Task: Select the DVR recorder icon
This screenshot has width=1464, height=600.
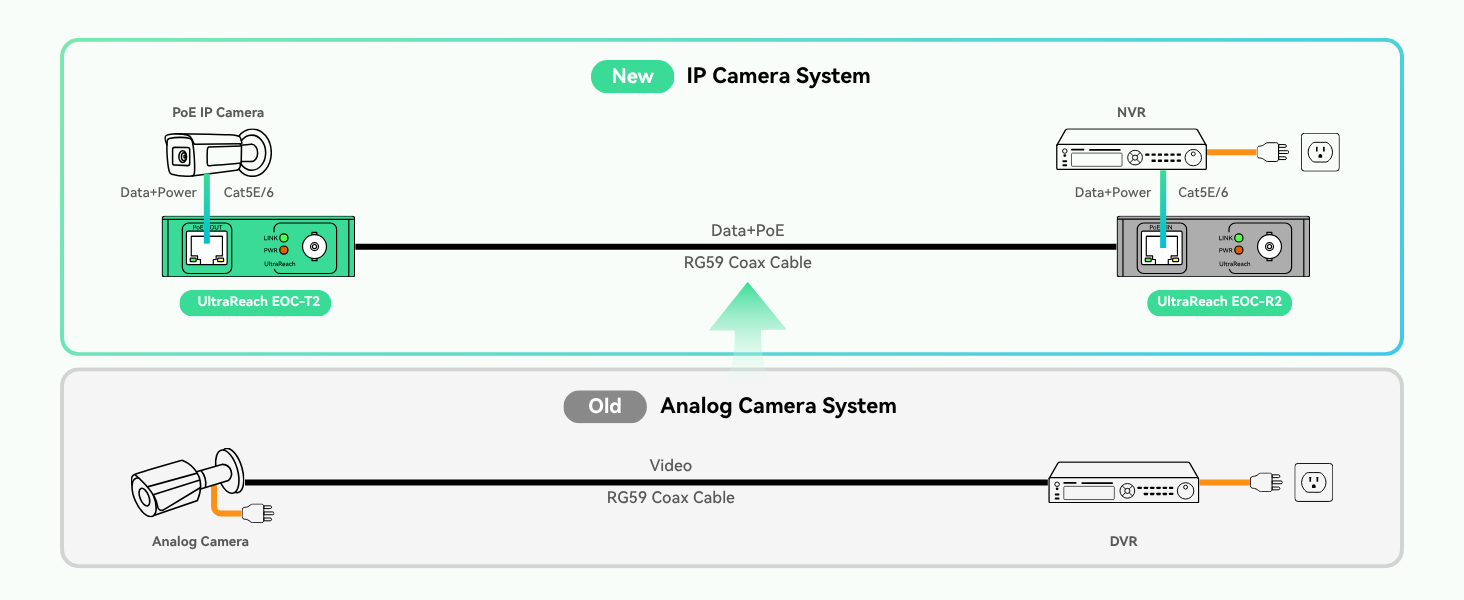Action: click(x=1123, y=482)
